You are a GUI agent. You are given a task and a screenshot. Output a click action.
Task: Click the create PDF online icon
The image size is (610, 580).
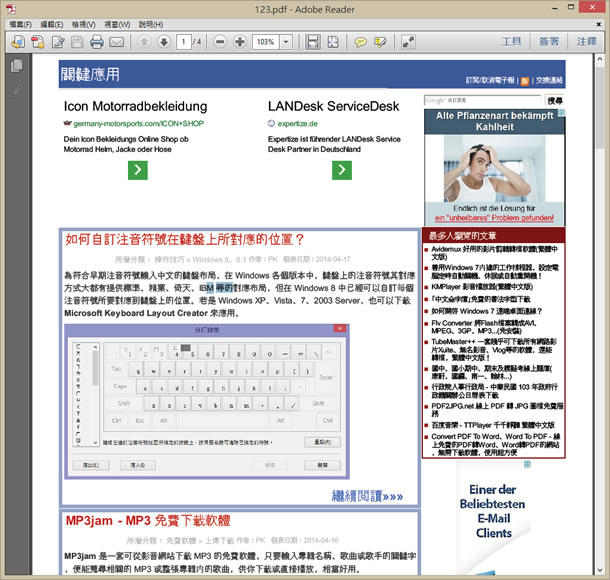click(x=18, y=42)
